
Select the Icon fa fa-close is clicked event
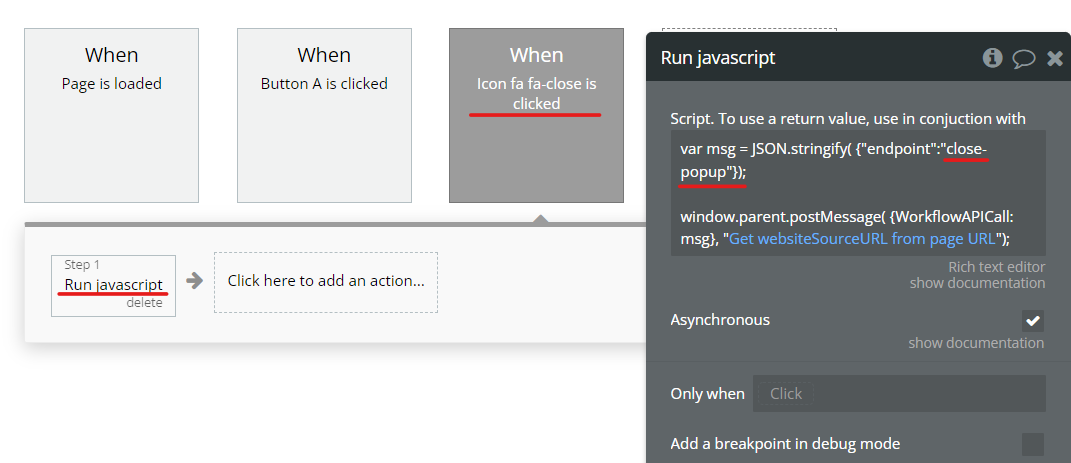(x=536, y=115)
